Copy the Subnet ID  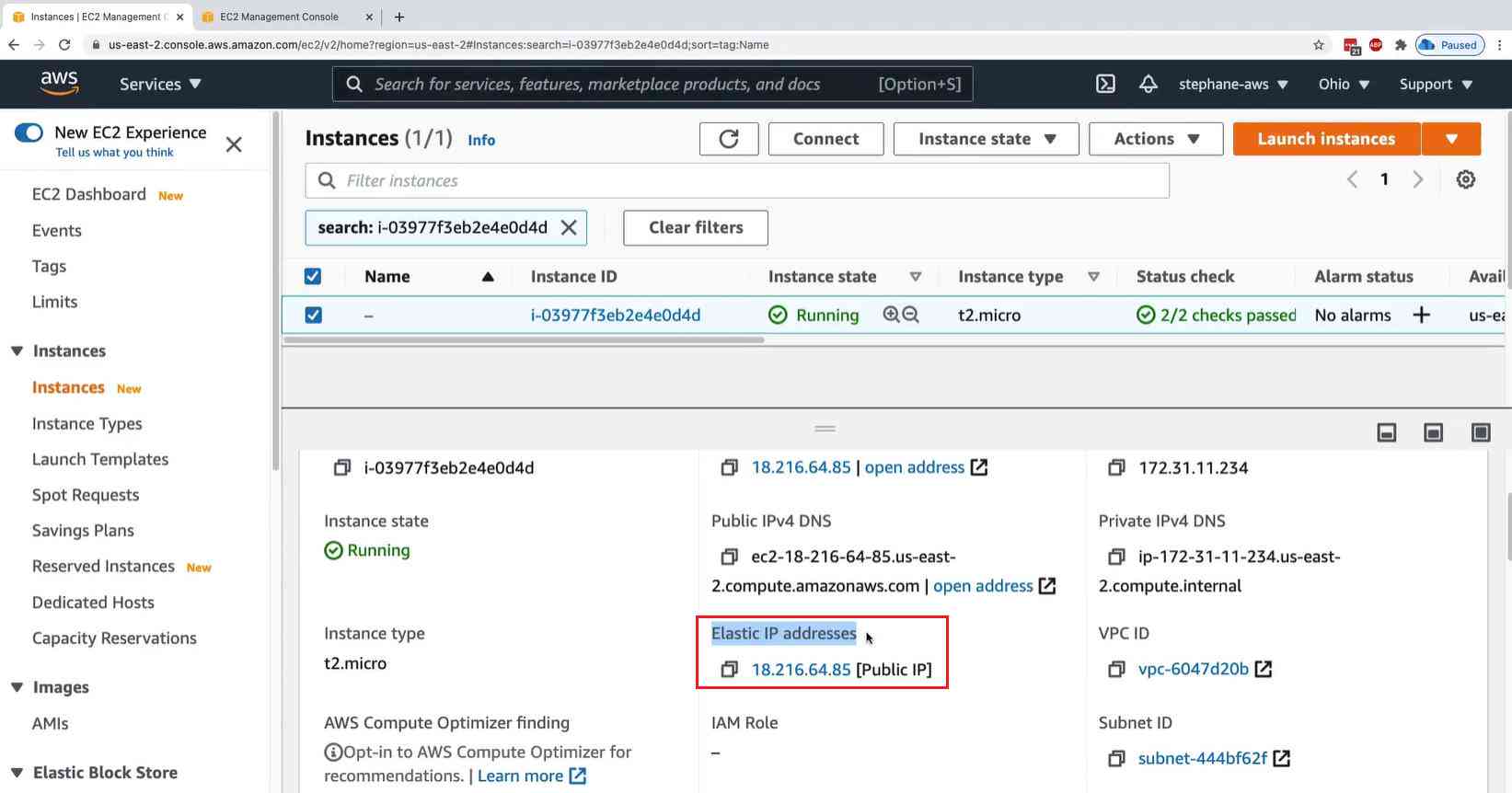[1116, 759]
